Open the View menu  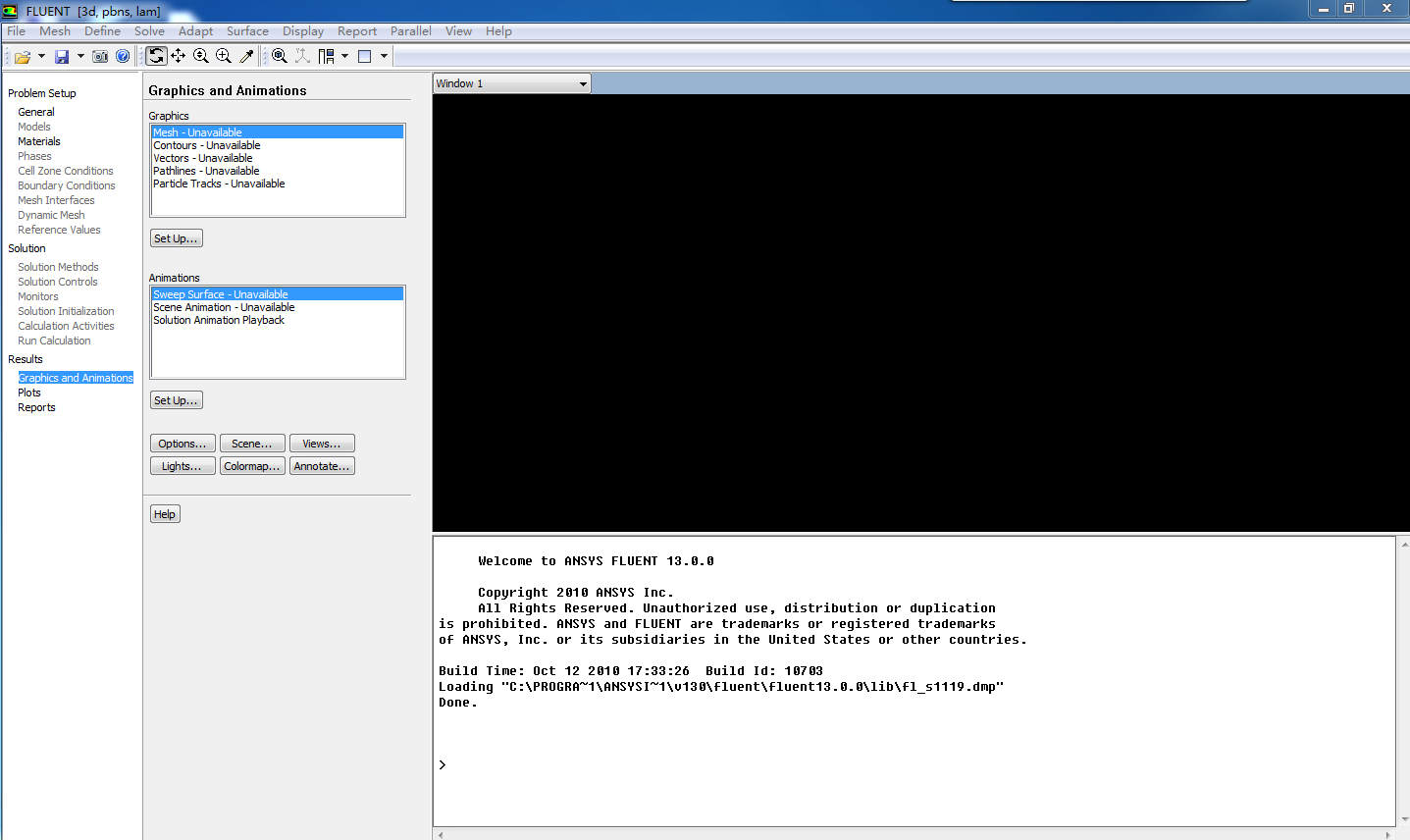(x=458, y=31)
